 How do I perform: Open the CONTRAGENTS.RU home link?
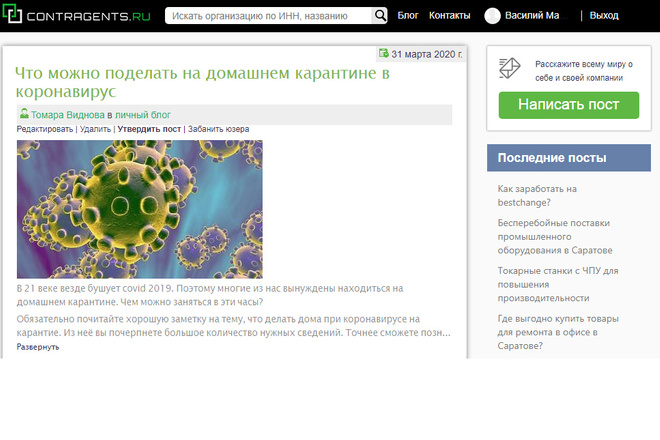pos(88,16)
